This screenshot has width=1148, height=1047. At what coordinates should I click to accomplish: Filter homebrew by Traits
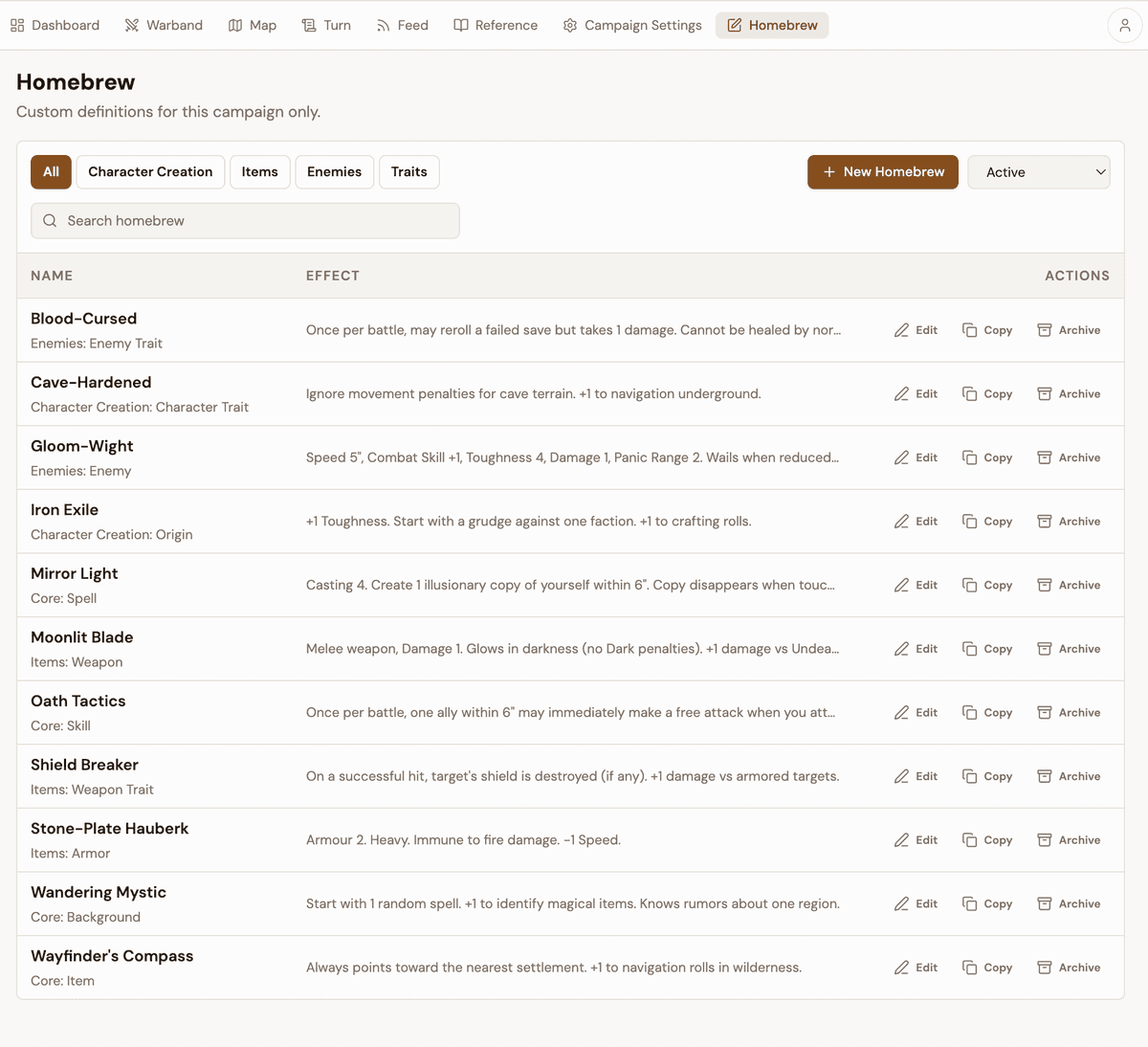click(x=408, y=172)
